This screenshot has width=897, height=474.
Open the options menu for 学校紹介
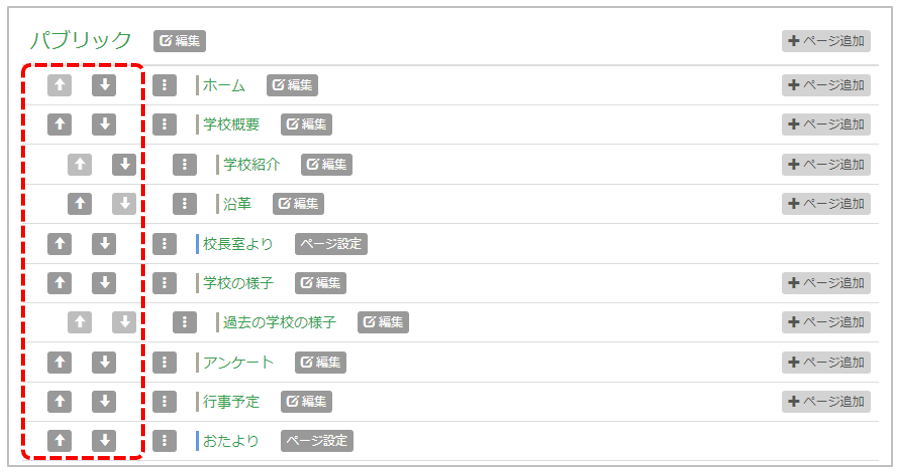[184, 164]
